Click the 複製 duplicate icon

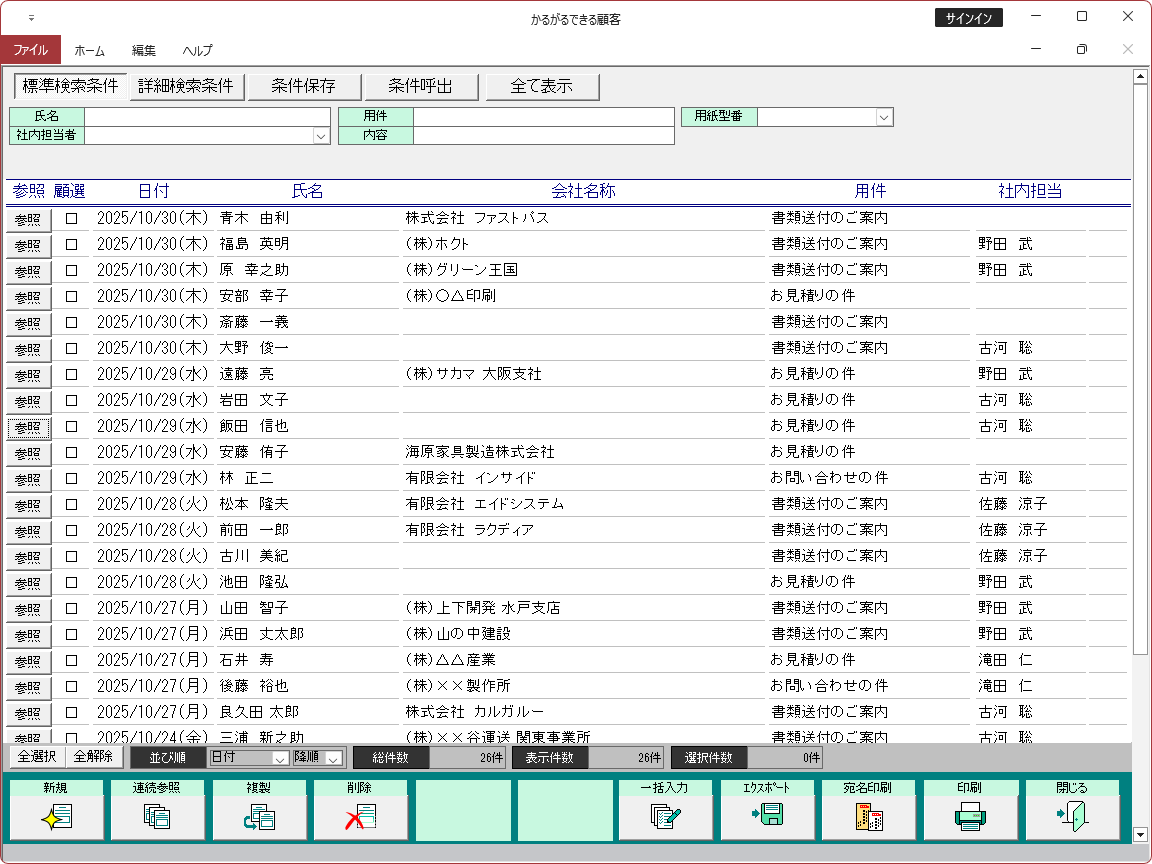click(260, 817)
